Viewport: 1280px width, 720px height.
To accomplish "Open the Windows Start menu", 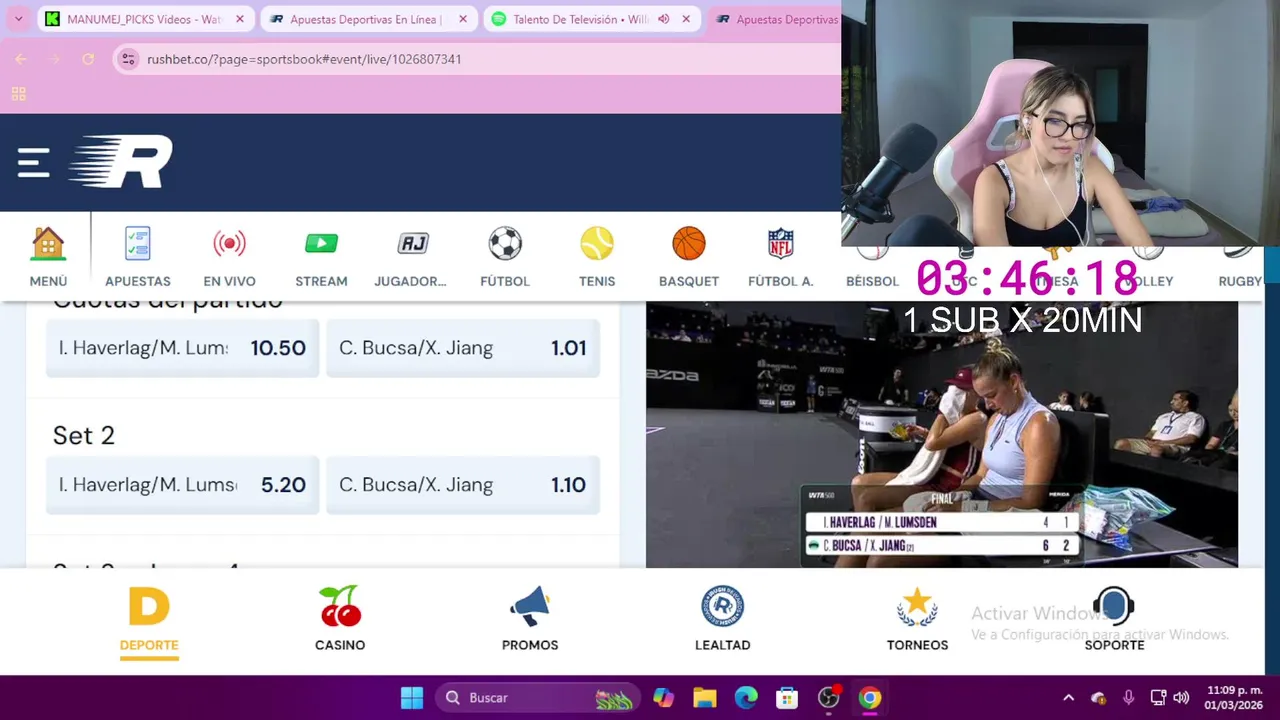I will [412, 698].
